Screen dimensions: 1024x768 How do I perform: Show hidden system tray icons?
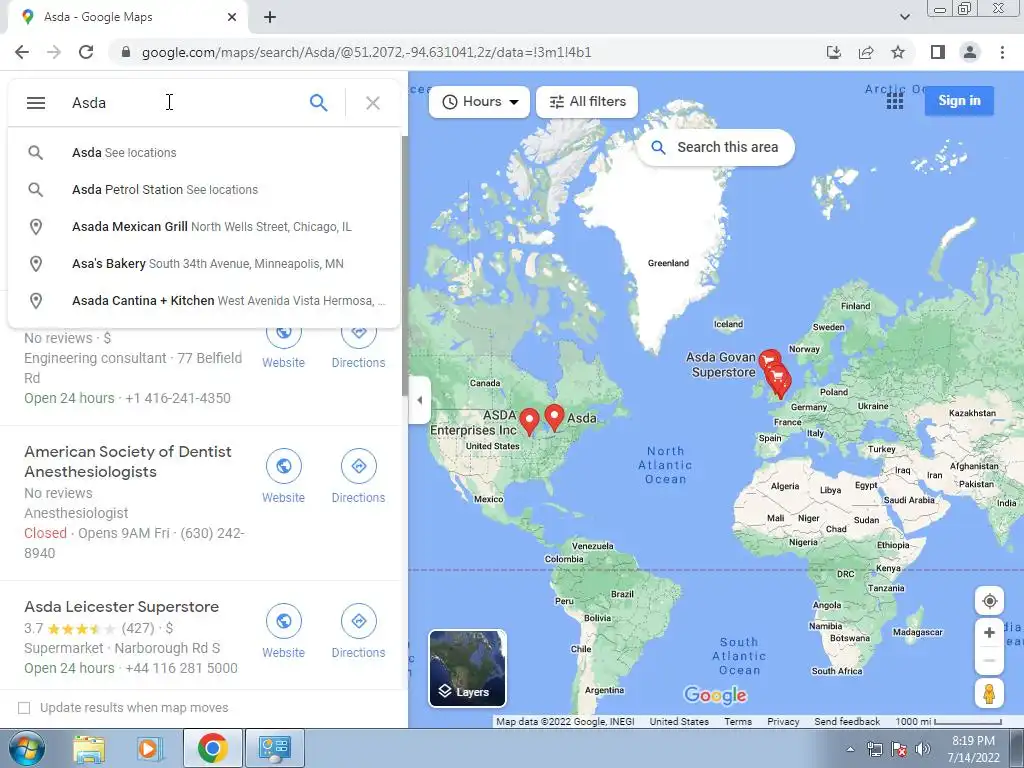point(850,749)
